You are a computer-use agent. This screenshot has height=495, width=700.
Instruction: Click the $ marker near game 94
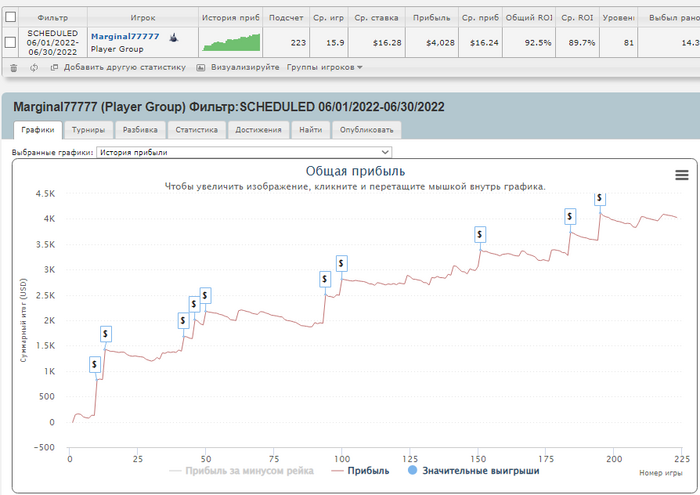click(x=325, y=279)
